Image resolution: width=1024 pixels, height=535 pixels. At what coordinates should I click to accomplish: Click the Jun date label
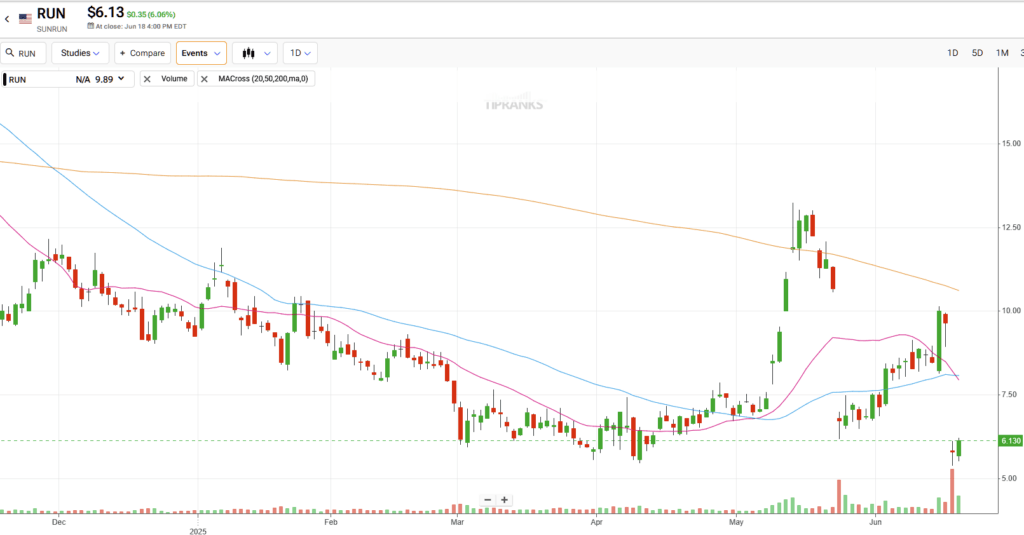[875, 522]
